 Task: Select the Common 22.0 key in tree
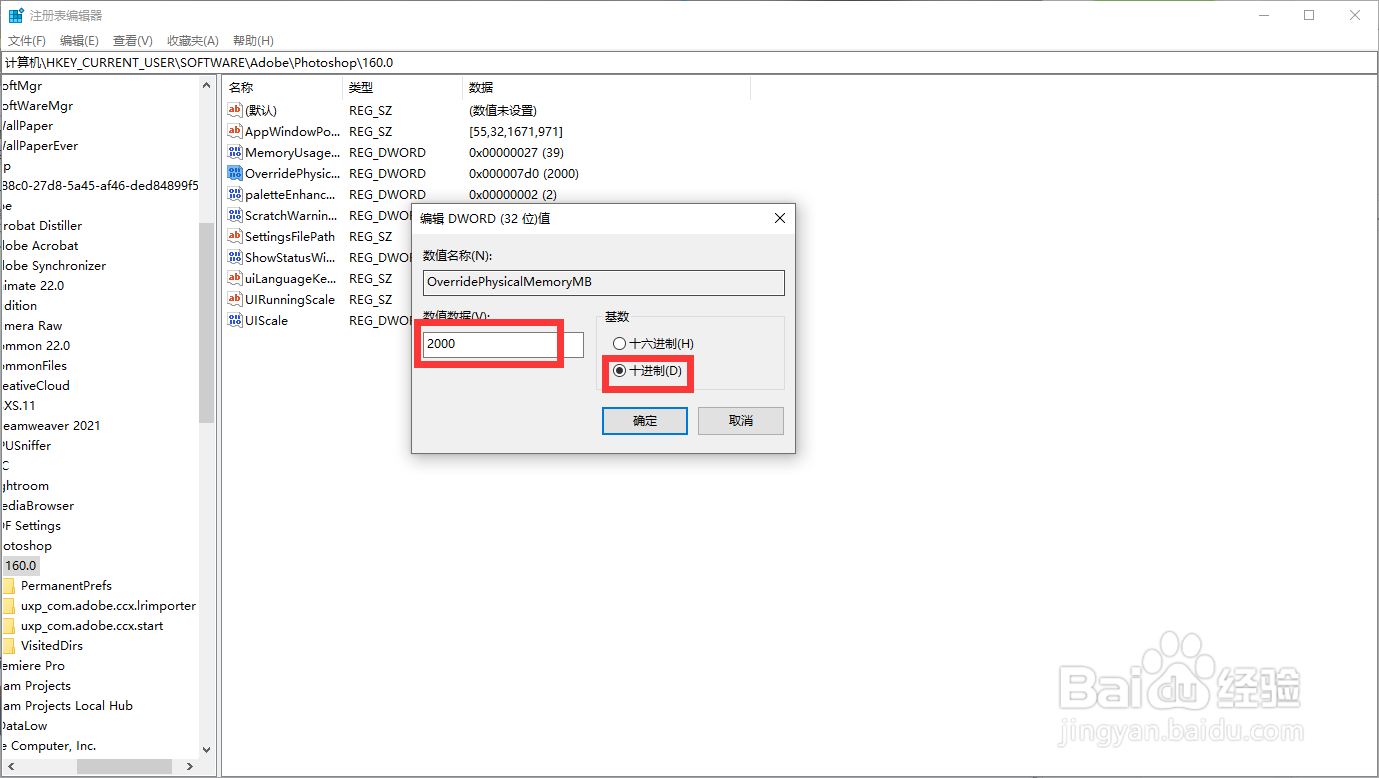(35, 346)
